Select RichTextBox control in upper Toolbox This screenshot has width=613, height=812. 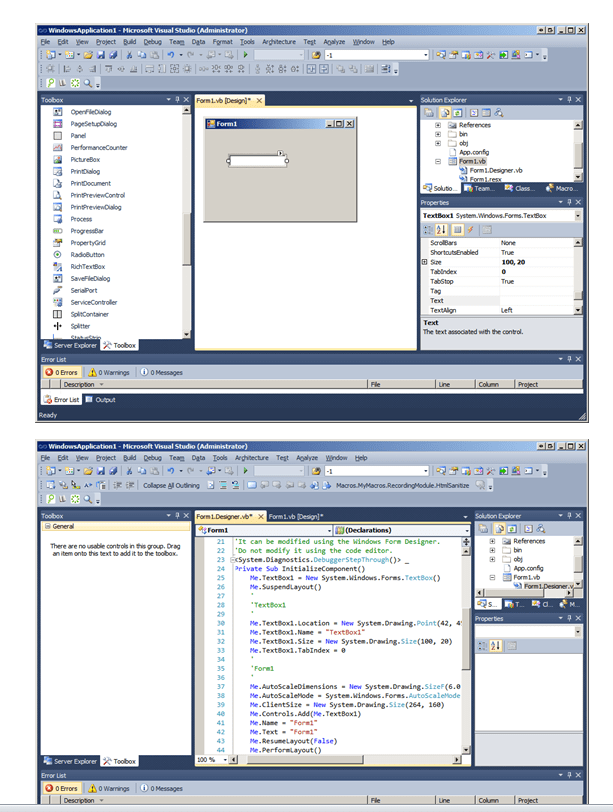pos(87,267)
